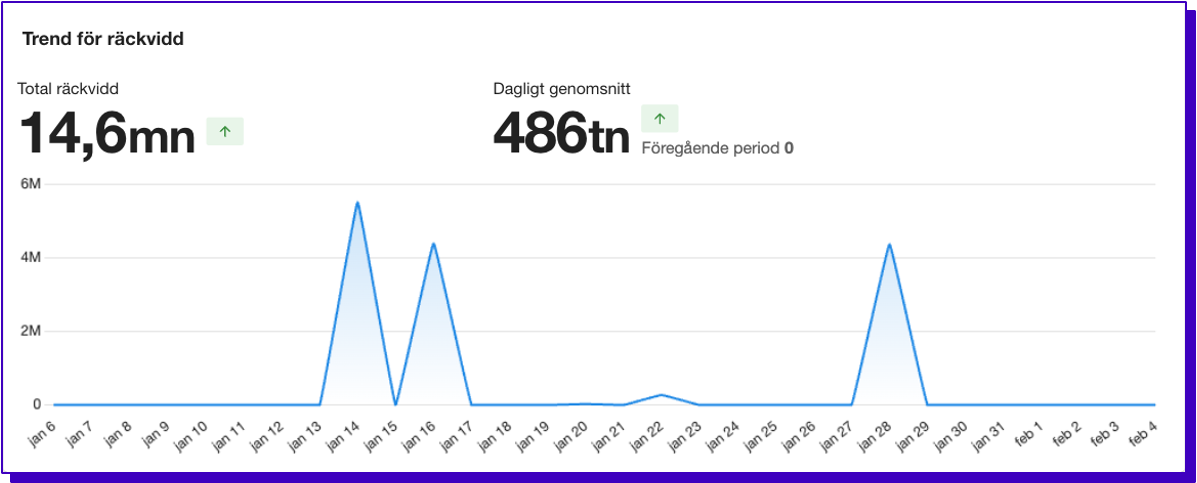Click the jan 20 date label
Screen dimensions: 1197x483
[573, 435]
